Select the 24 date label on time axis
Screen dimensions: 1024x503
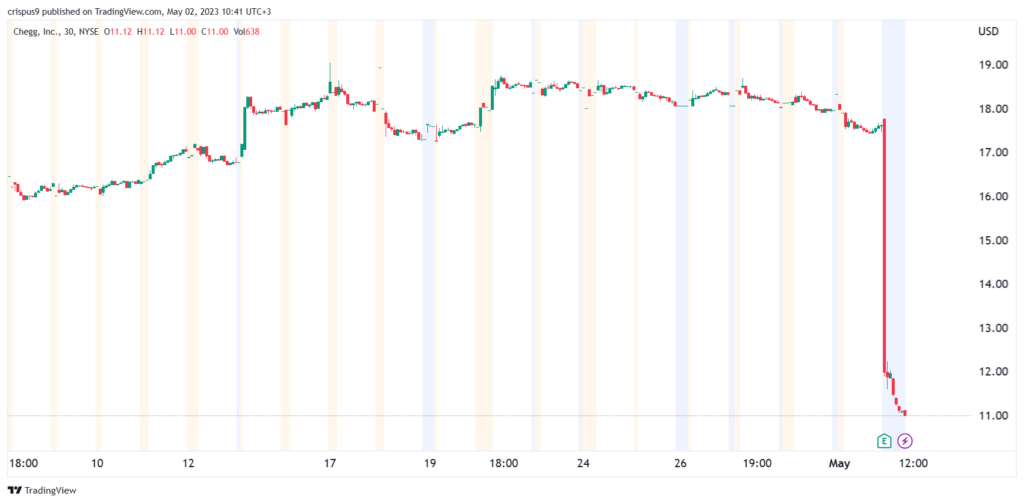tap(585, 464)
